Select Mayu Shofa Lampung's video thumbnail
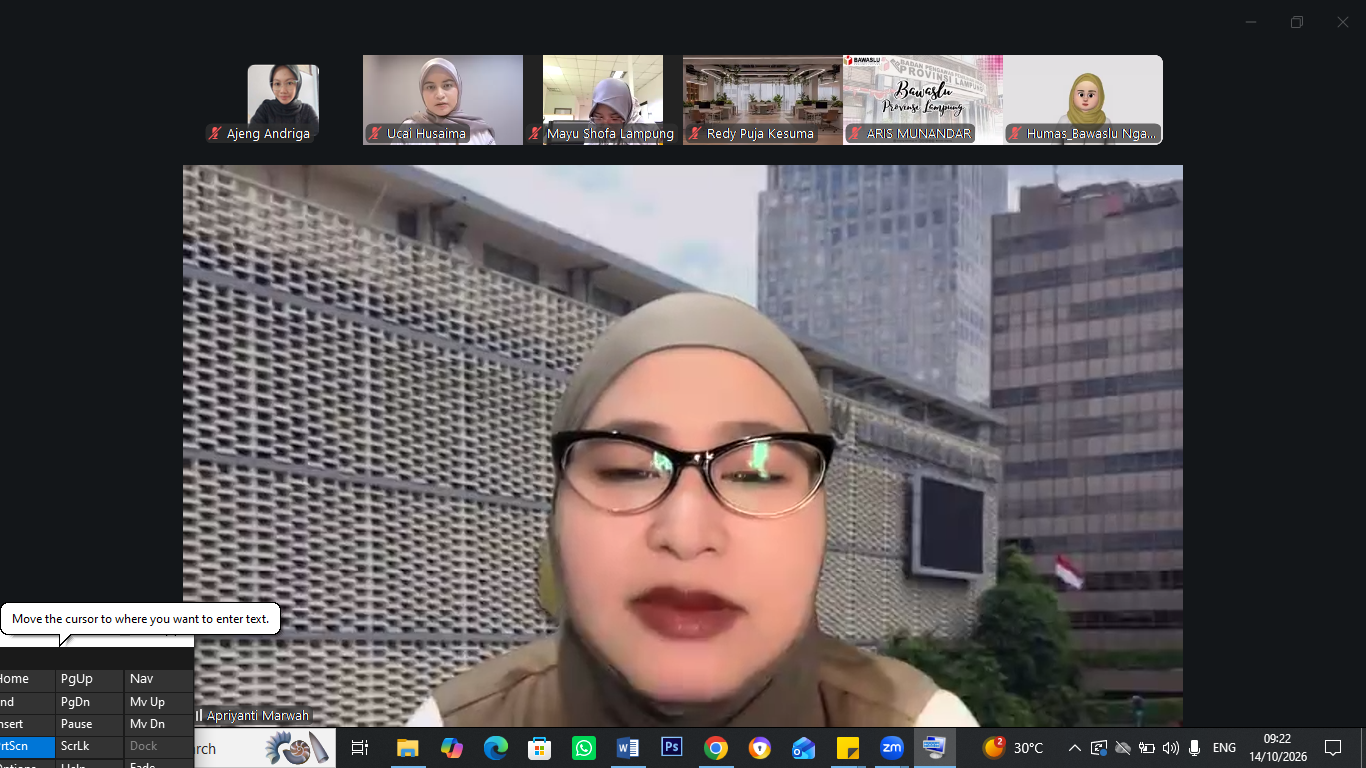 (x=603, y=100)
